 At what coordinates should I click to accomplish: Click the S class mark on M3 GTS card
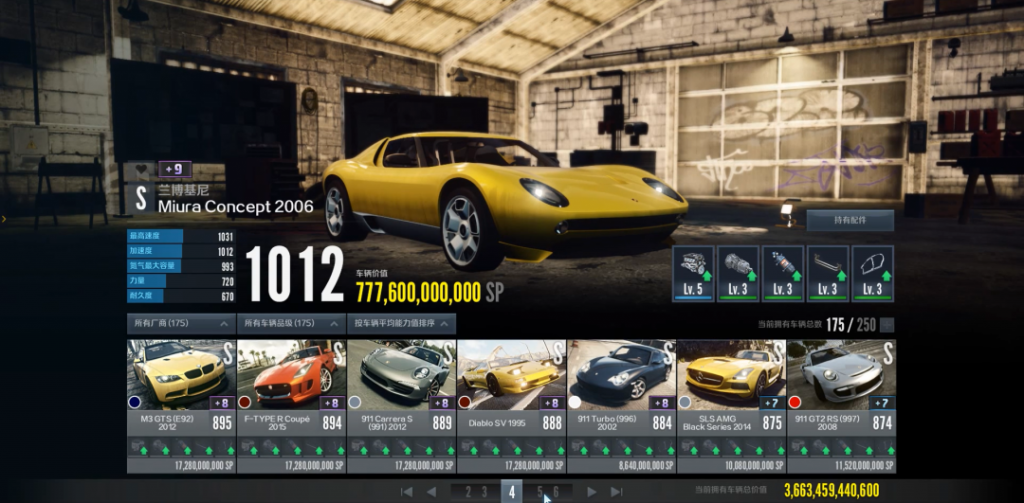pyautogui.click(x=227, y=353)
